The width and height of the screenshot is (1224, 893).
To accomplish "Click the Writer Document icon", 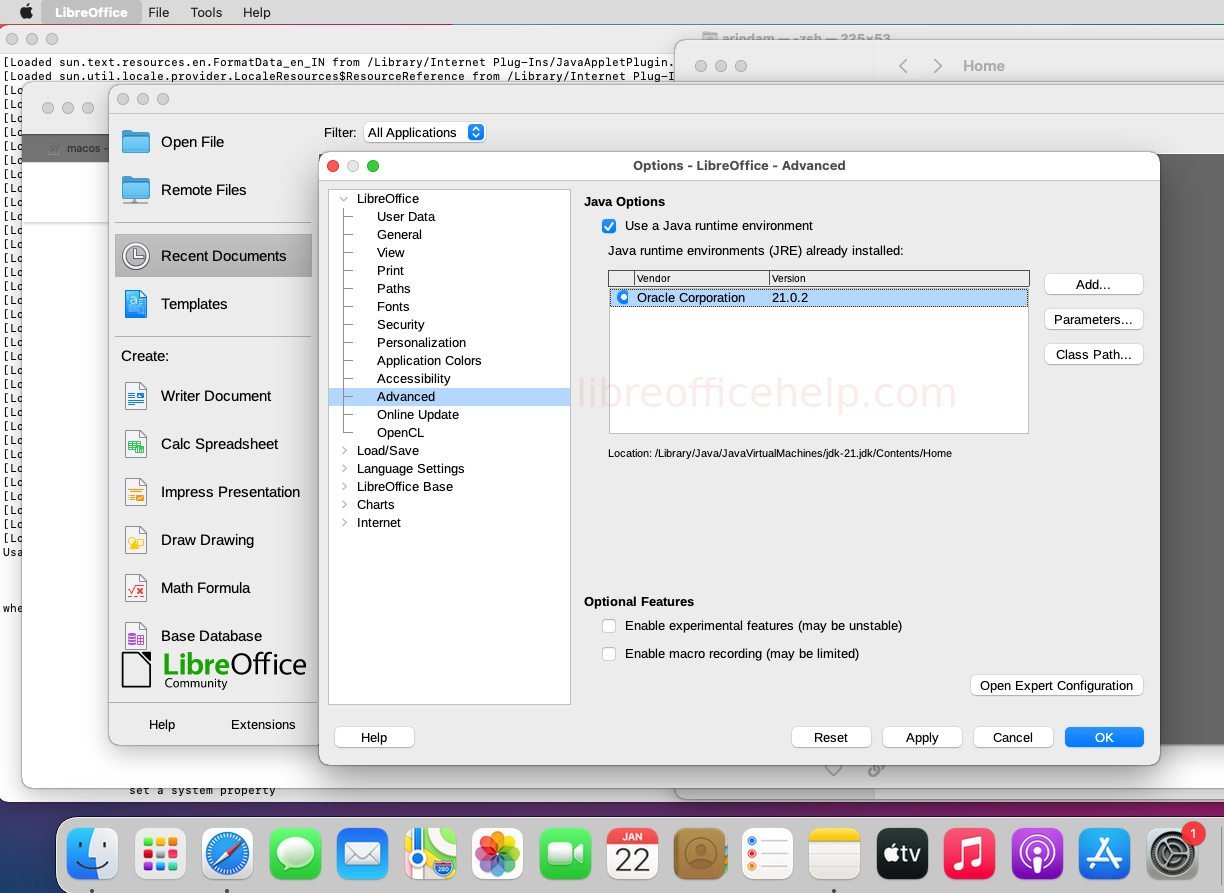I will tap(136, 396).
